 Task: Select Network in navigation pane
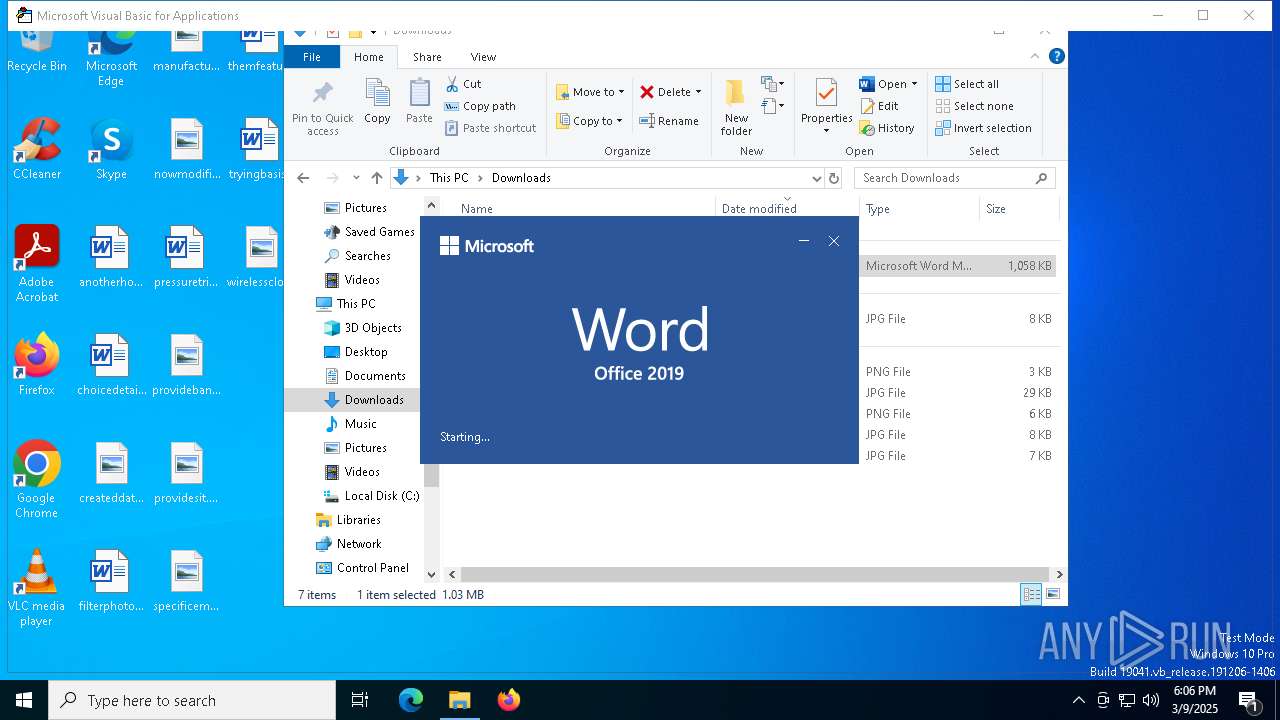click(x=348, y=544)
